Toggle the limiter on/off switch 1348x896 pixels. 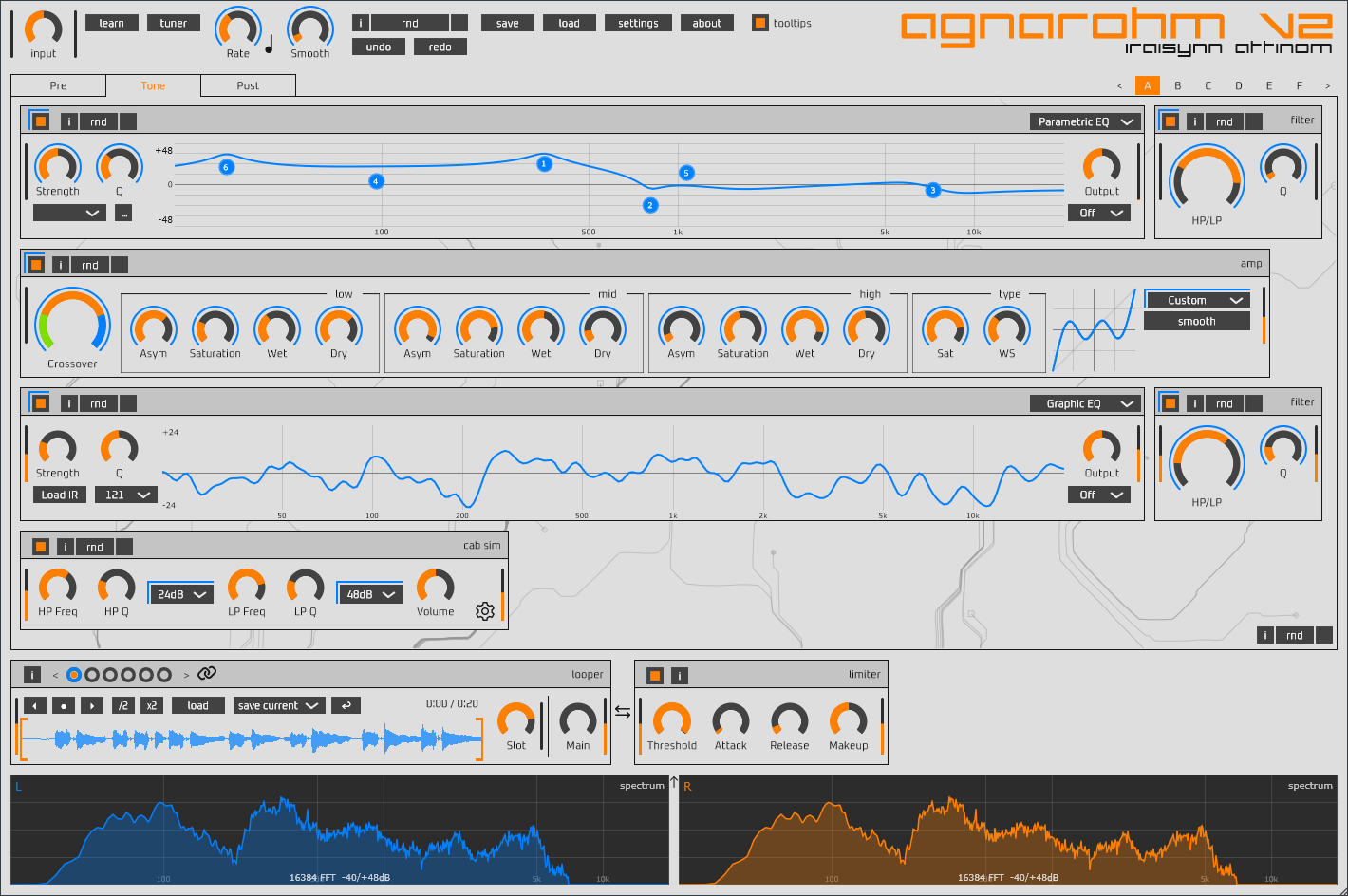coord(654,676)
